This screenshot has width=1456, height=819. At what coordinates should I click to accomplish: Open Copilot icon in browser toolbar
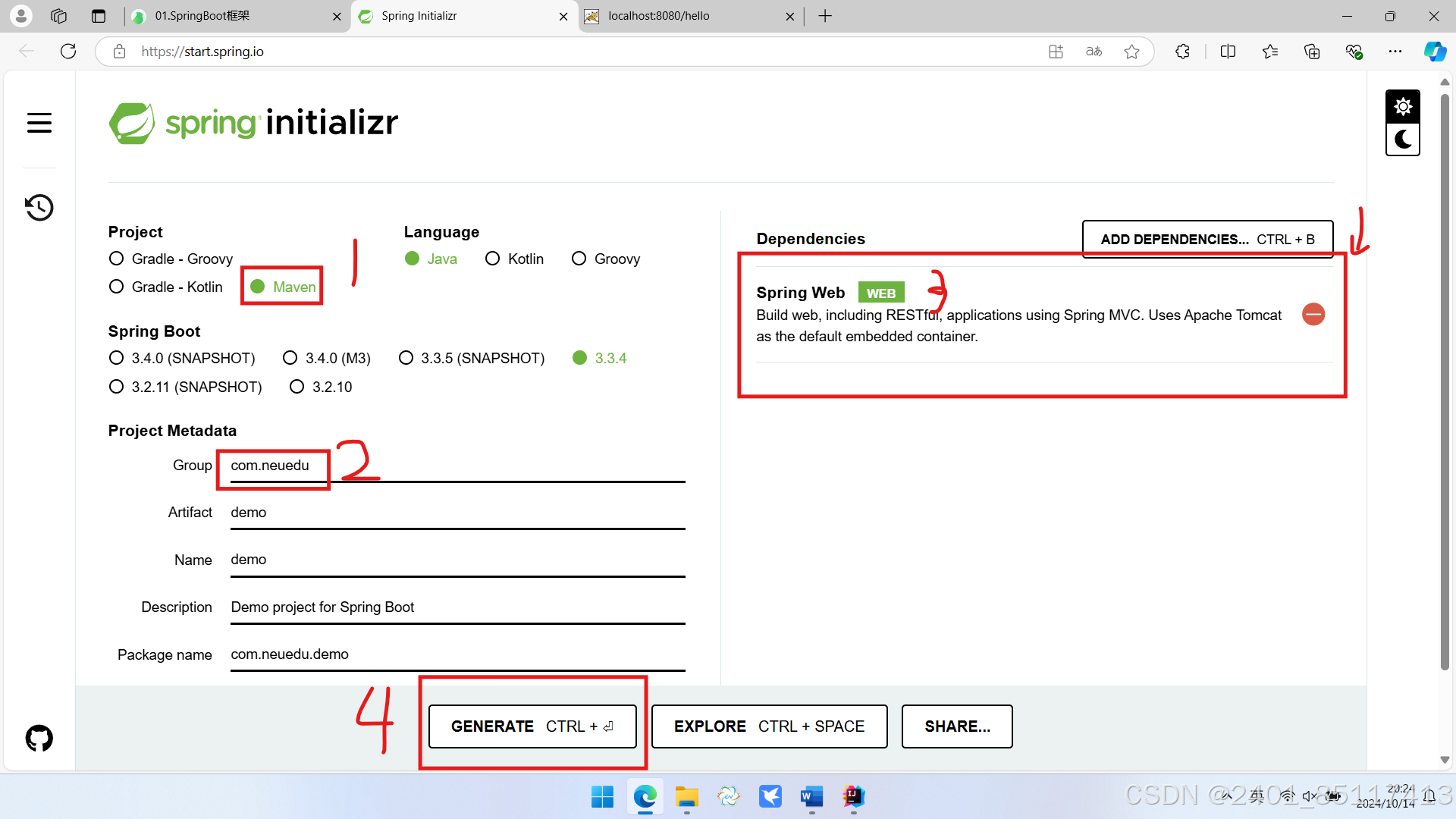point(1435,52)
